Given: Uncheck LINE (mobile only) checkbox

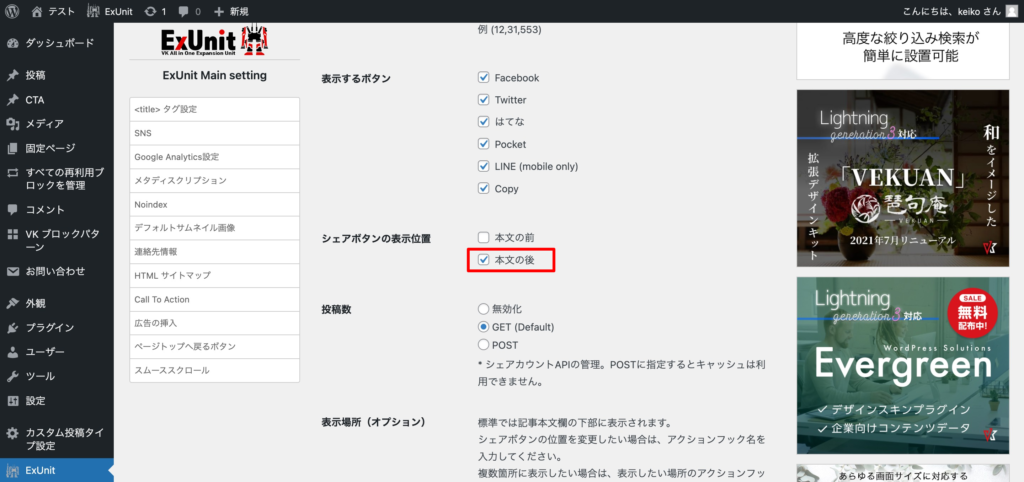Looking at the screenshot, I should (x=484, y=166).
